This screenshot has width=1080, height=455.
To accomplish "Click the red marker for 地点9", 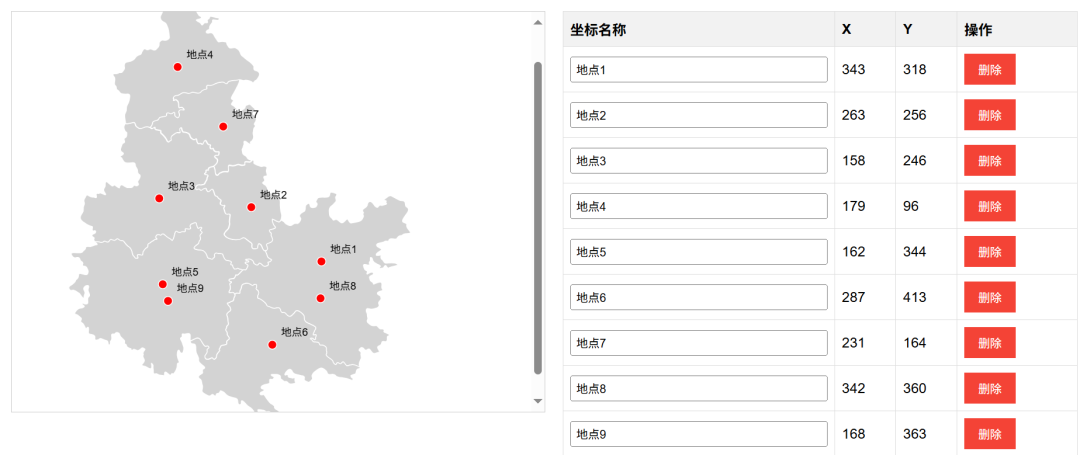I will (168, 301).
